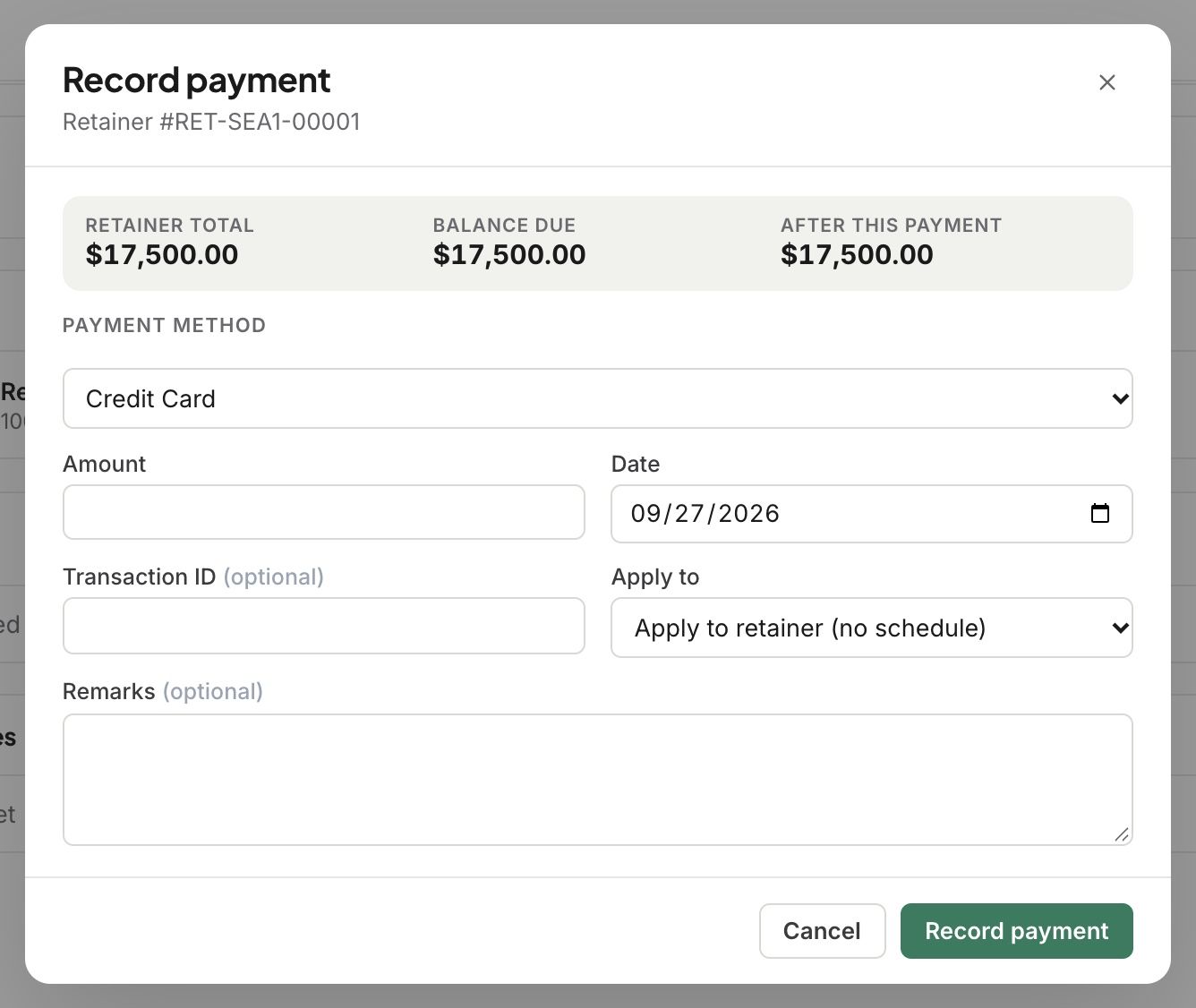Viewport: 1196px width, 1008px height.
Task: Expand the Apply to retainer dropdown
Action: [x=872, y=628]
